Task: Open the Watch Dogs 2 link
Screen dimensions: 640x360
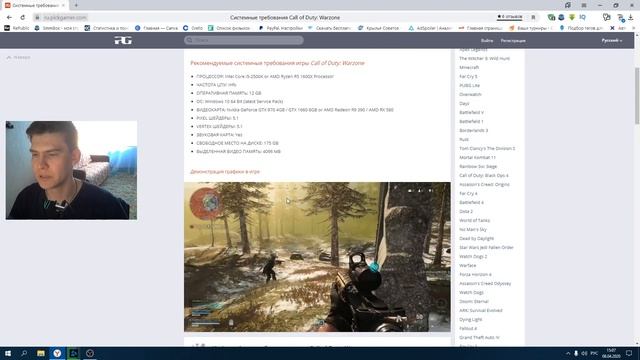Action: click(x=473, y=256)
